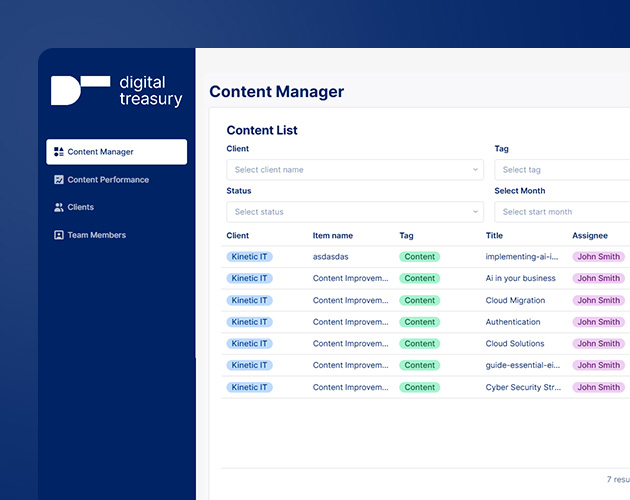Click the Kinetic IT badge in first row
The height and width of the screenshot is (500, 630).
pos(250,256)
